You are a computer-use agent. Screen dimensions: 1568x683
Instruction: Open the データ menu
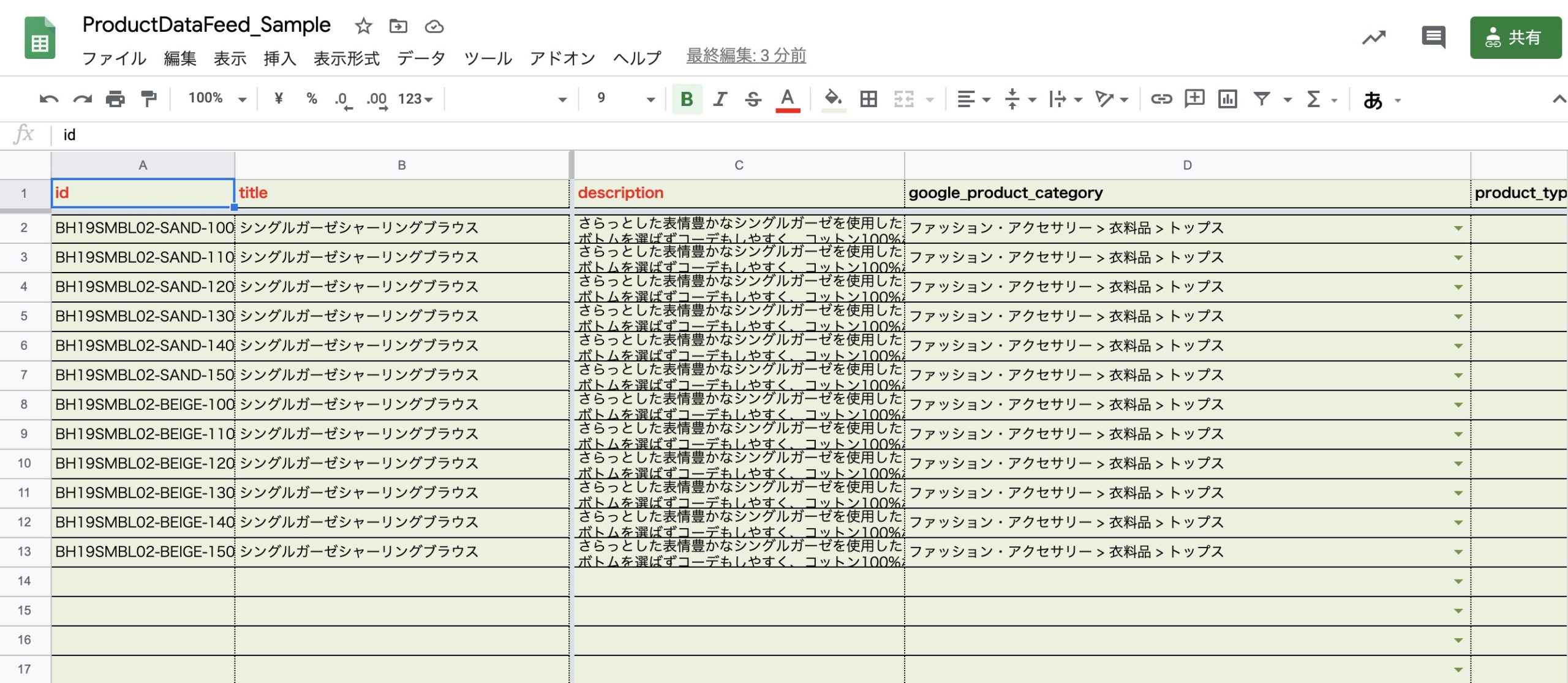point(421,58)
